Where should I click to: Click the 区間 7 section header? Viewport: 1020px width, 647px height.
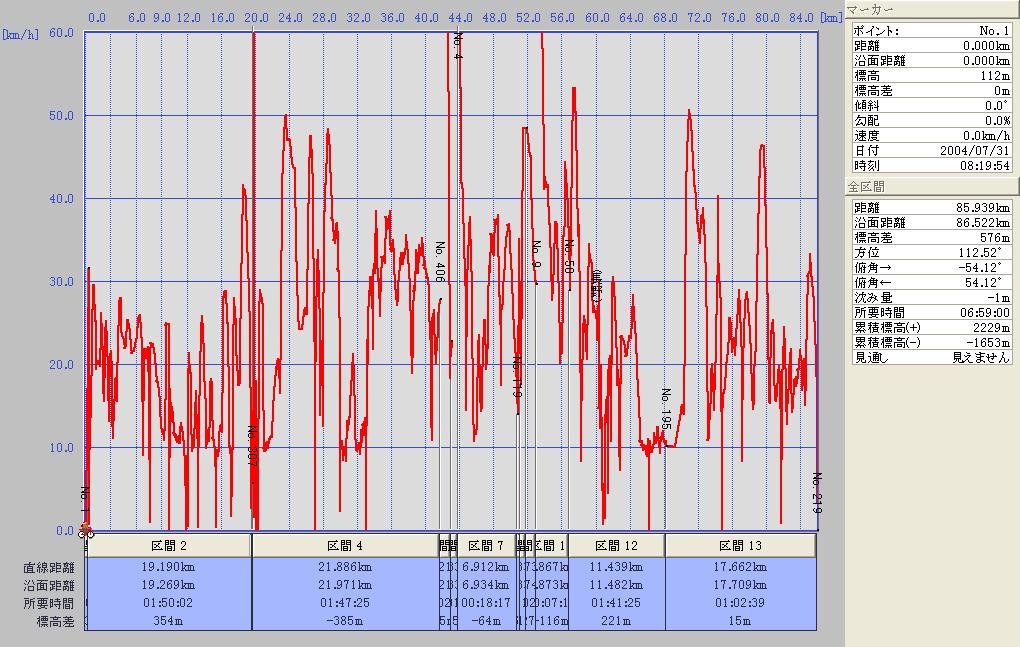tap(486, 546)
